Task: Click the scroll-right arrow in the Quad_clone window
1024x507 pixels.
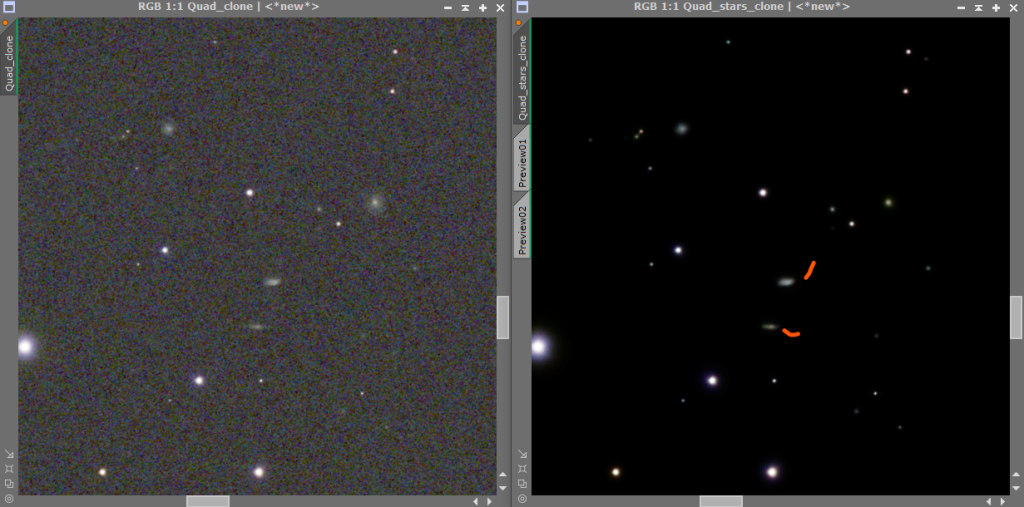Action: point(490,501)
